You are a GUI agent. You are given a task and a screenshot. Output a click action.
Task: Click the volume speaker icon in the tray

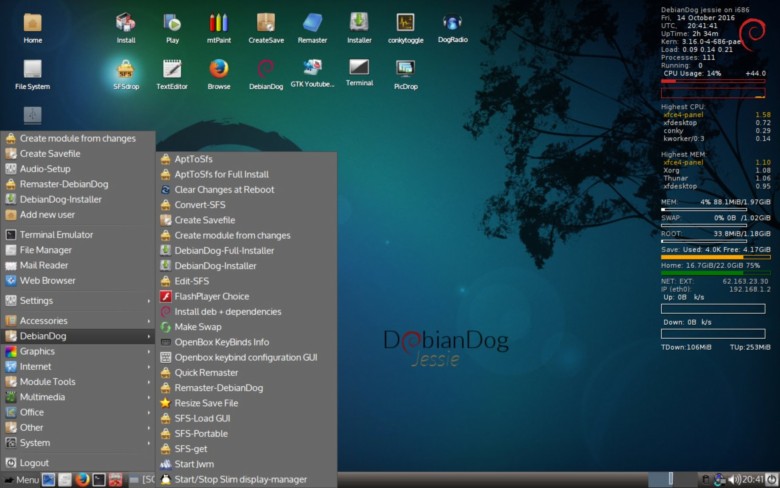click(x=734, y=480)
